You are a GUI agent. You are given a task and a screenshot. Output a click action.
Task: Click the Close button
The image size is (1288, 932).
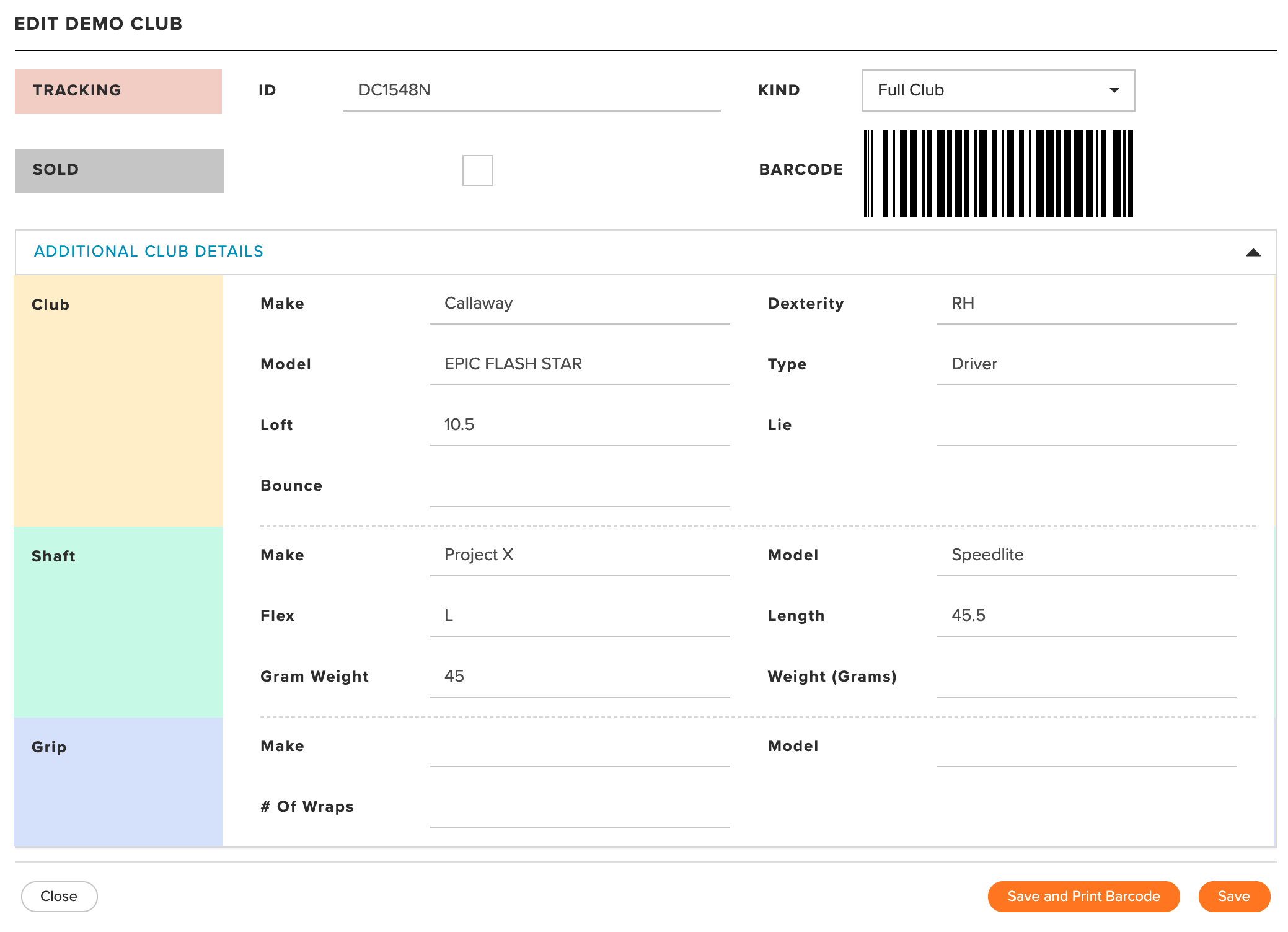click(59, 896)
